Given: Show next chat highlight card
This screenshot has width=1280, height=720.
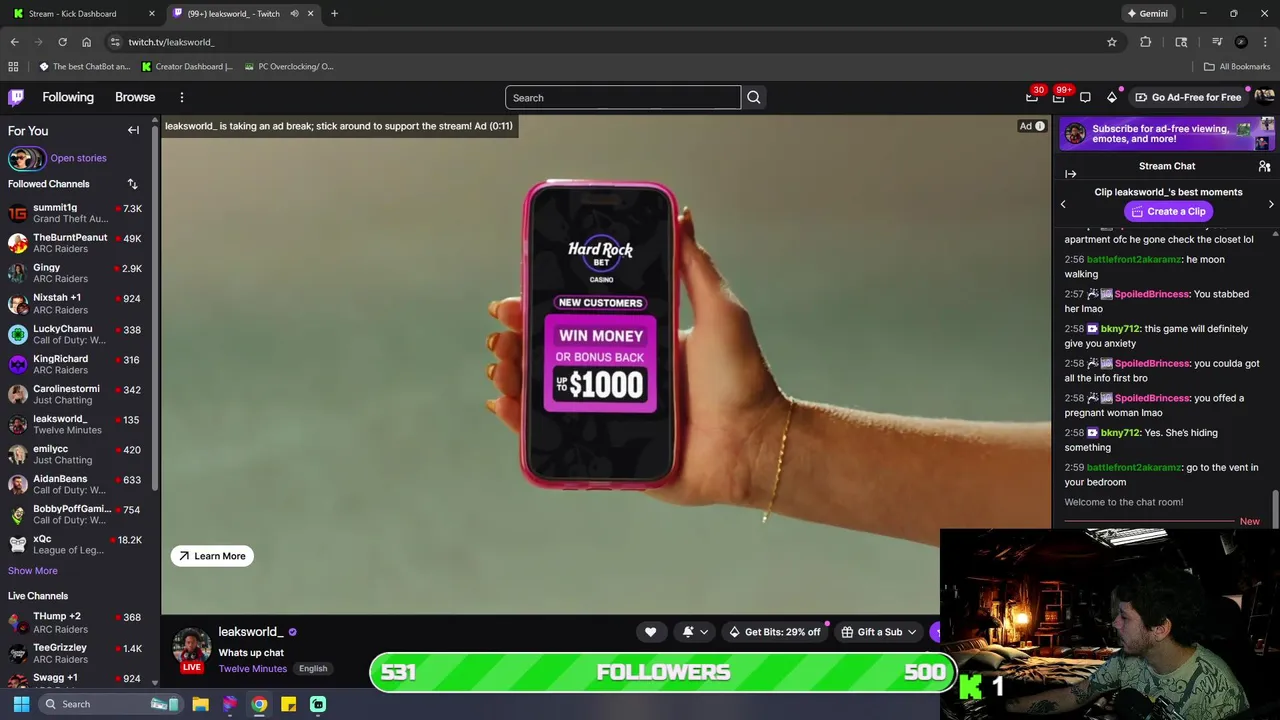Looking at the screenshot, I should [x=1271, y=204].
